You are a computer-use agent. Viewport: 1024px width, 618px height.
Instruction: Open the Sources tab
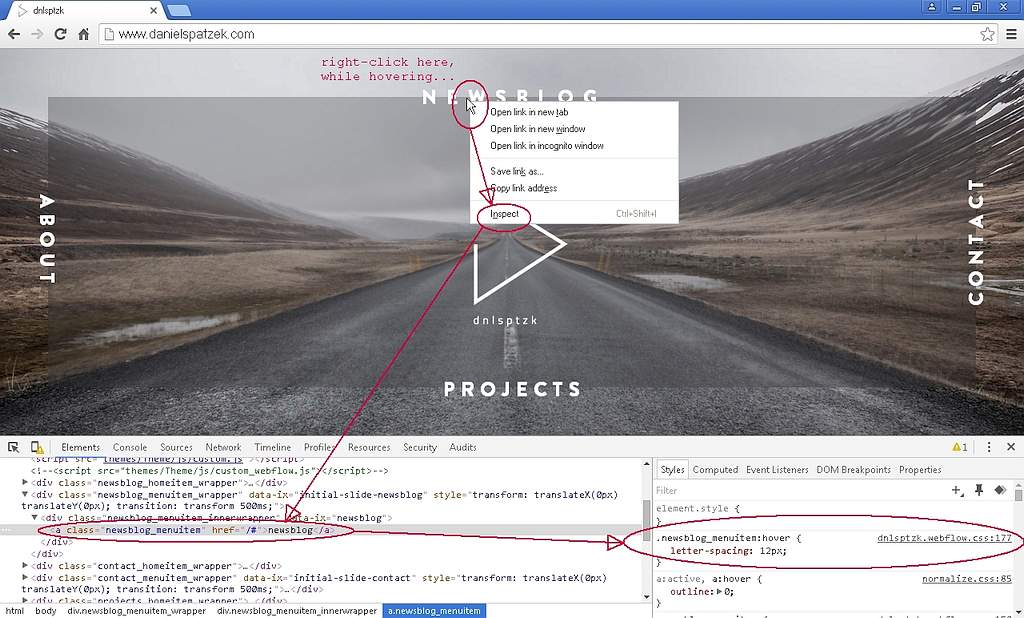click(176, 447)
